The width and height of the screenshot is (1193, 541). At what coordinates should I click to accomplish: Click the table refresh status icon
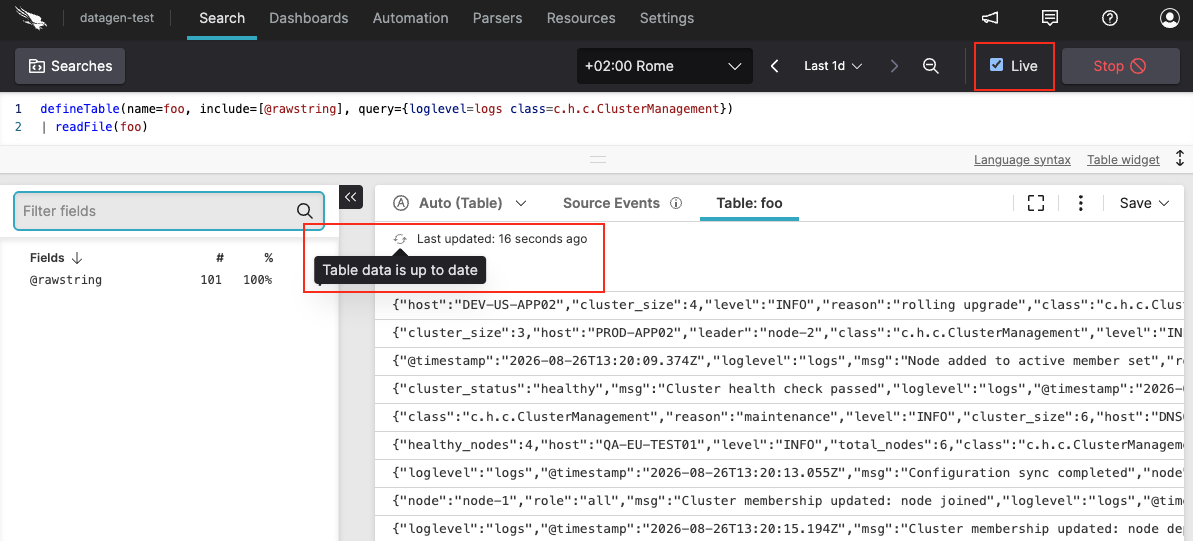coord(400,239)
